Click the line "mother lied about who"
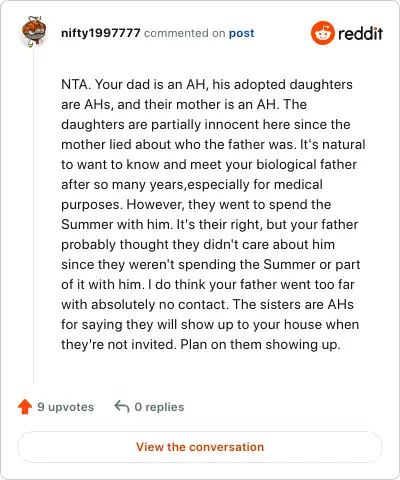 tap(213, 144)
